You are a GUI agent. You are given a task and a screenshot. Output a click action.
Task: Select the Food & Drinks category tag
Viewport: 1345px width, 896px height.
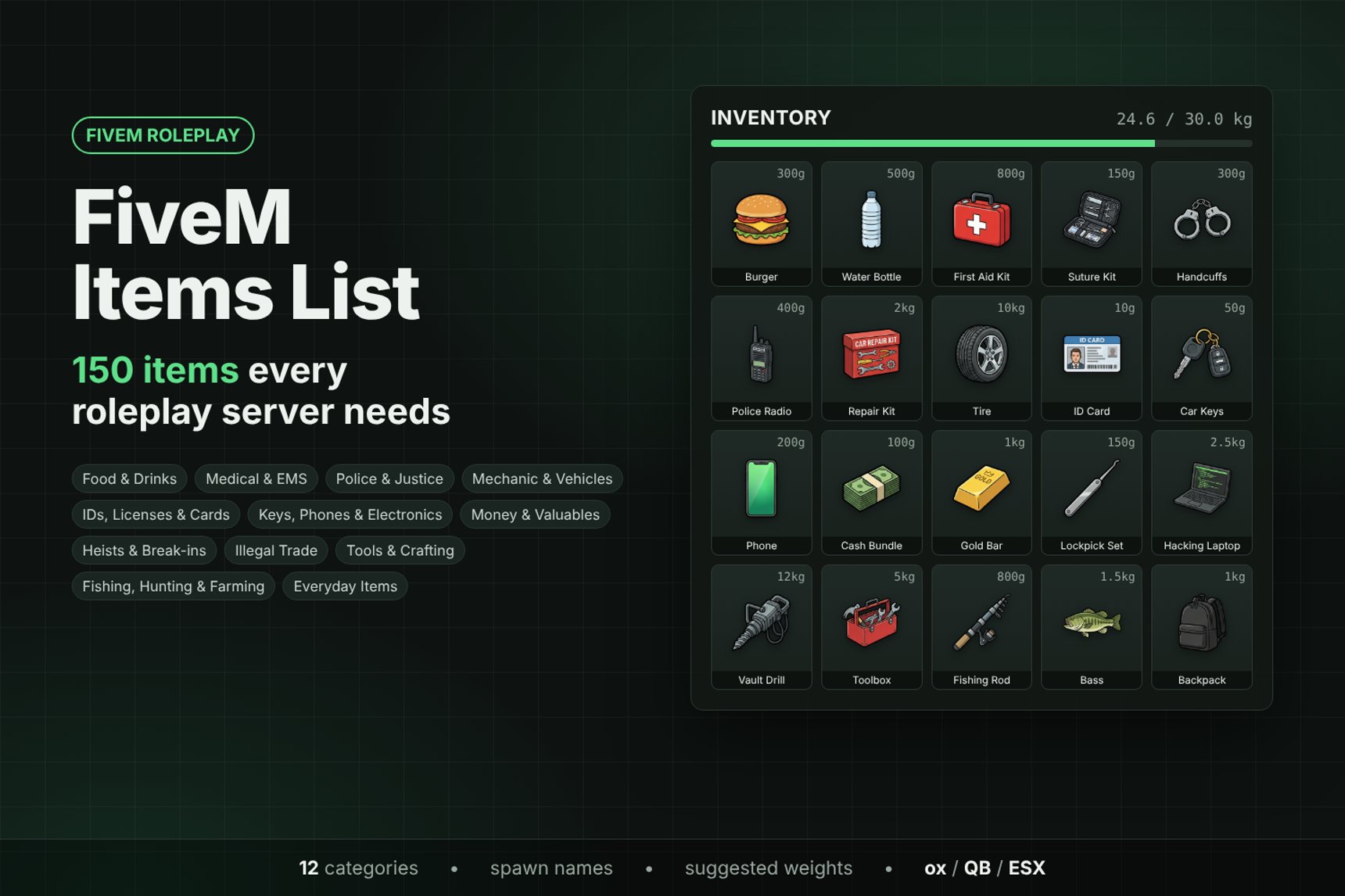point(129,478)
